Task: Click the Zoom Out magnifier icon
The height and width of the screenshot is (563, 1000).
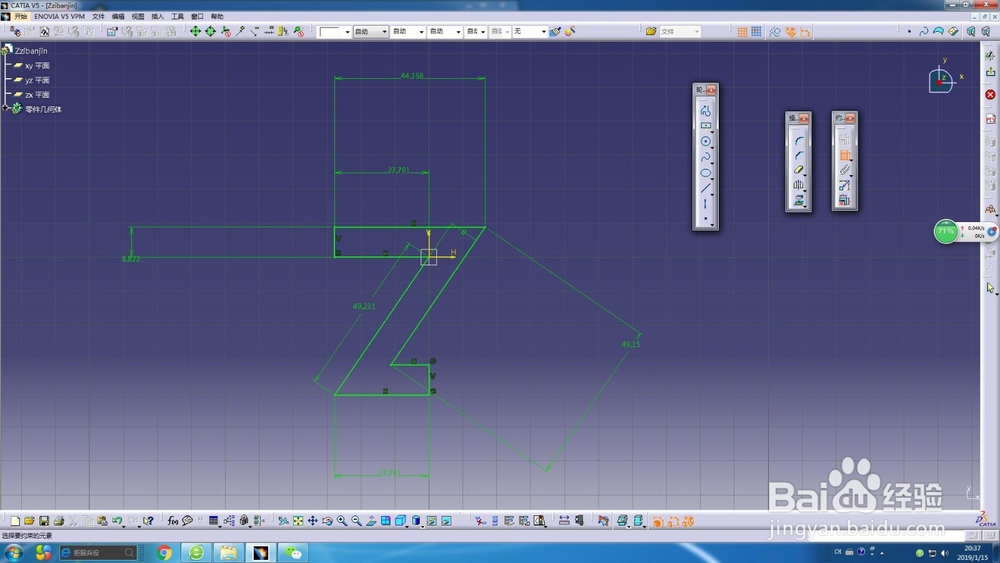Action: 357,521
